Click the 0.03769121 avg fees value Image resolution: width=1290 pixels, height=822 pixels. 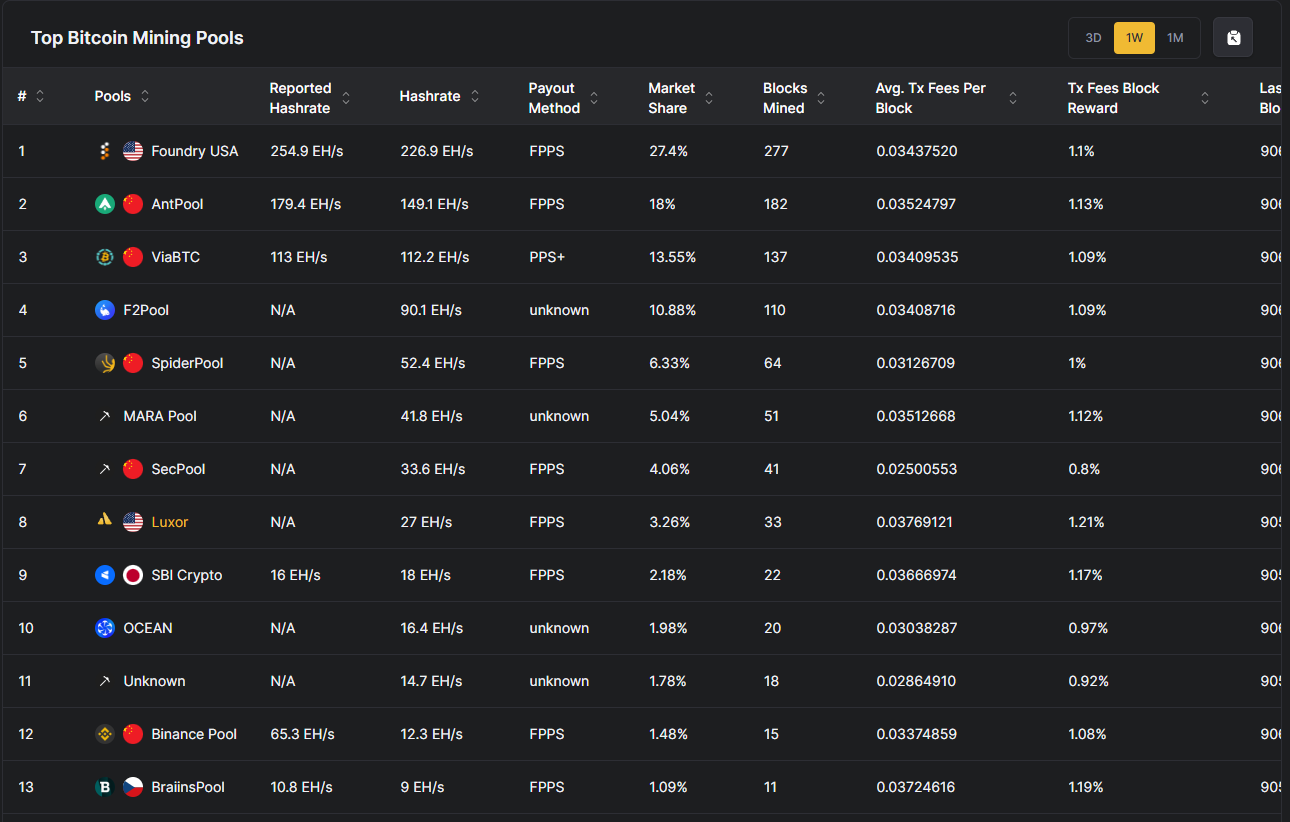(916, 522)
